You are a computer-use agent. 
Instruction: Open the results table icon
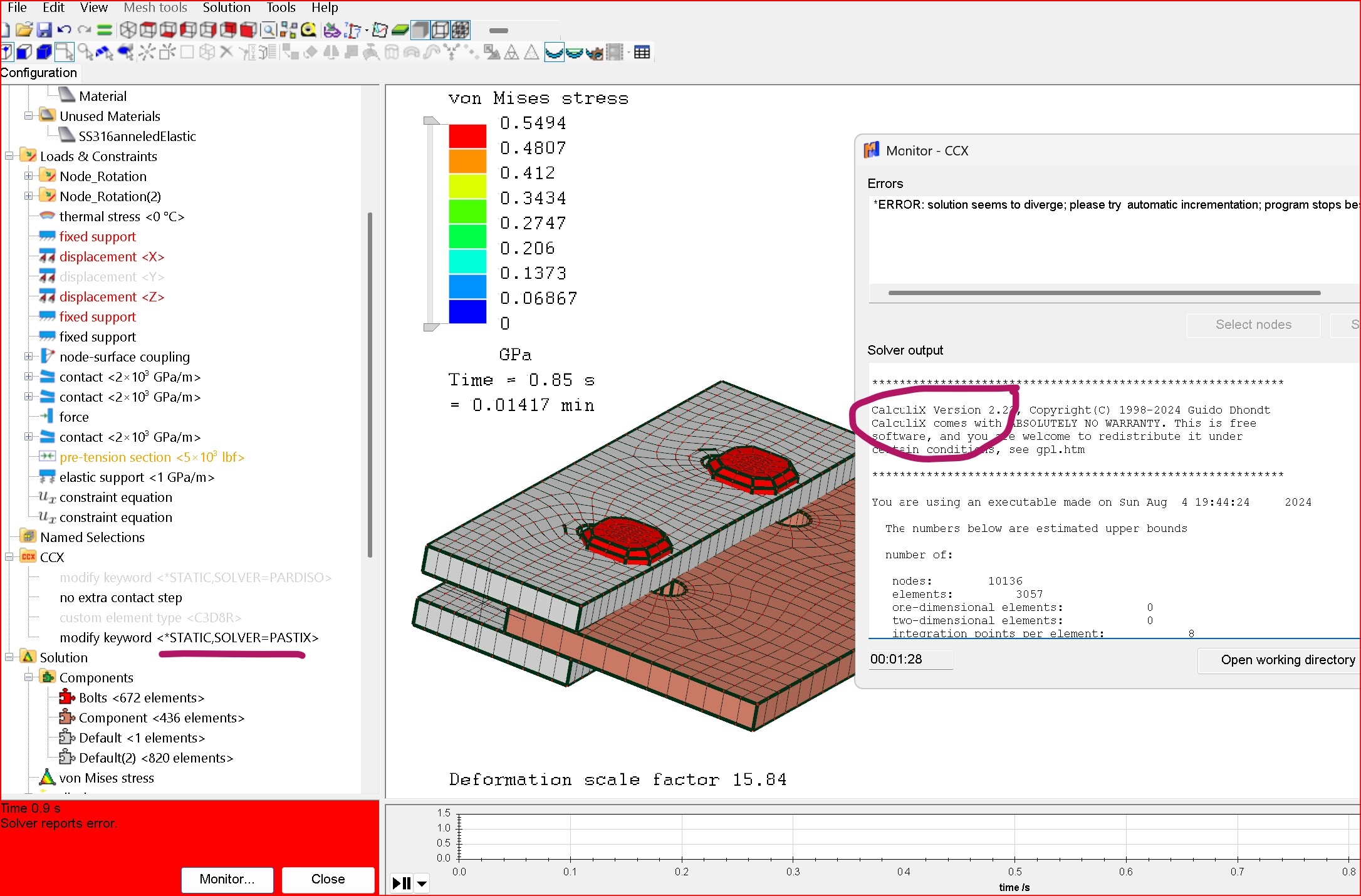coord(642,52)
